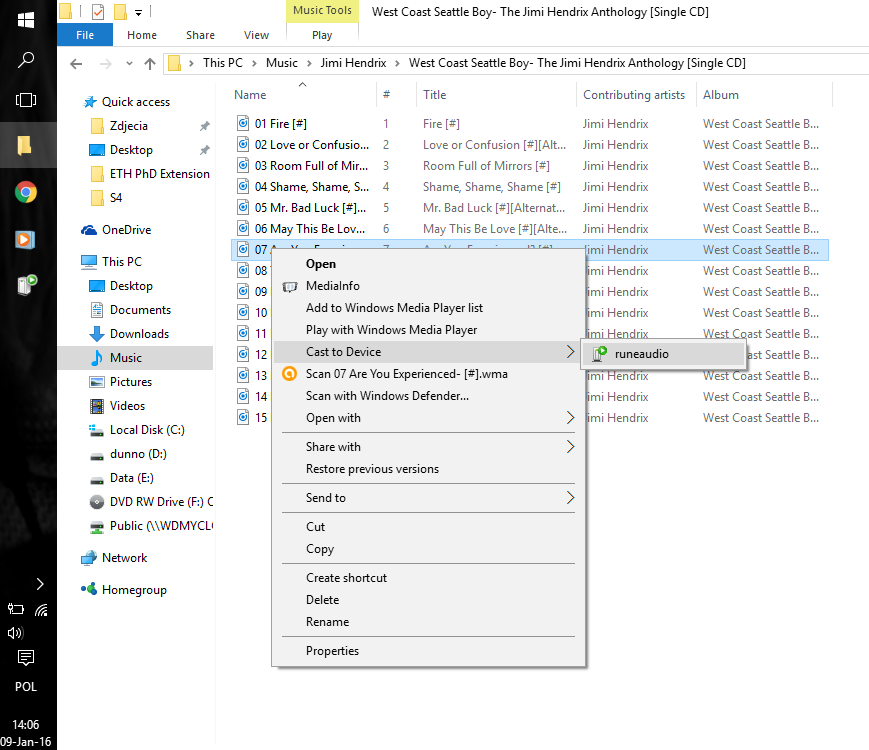Select Homegroup in navigation pane
The height and width of the screenshot is (750, 869).
[134, 590]
